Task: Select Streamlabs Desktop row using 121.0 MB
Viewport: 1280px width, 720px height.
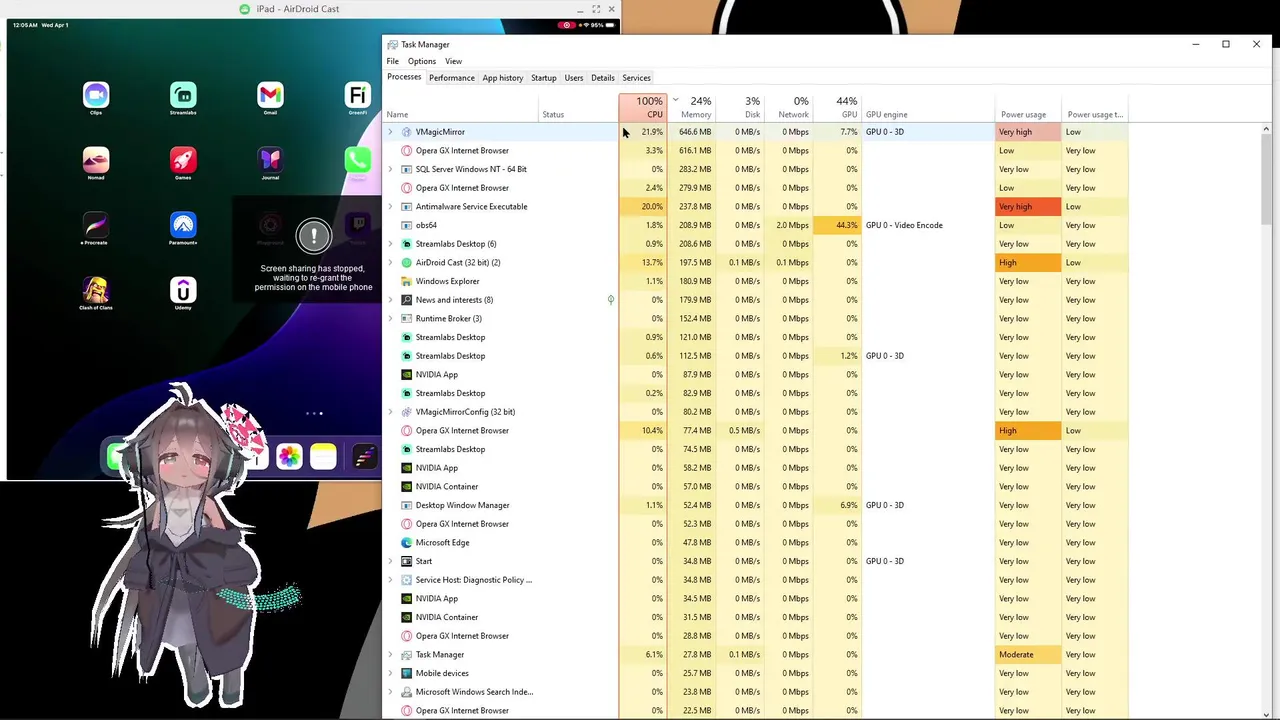Action: point(755,337)
